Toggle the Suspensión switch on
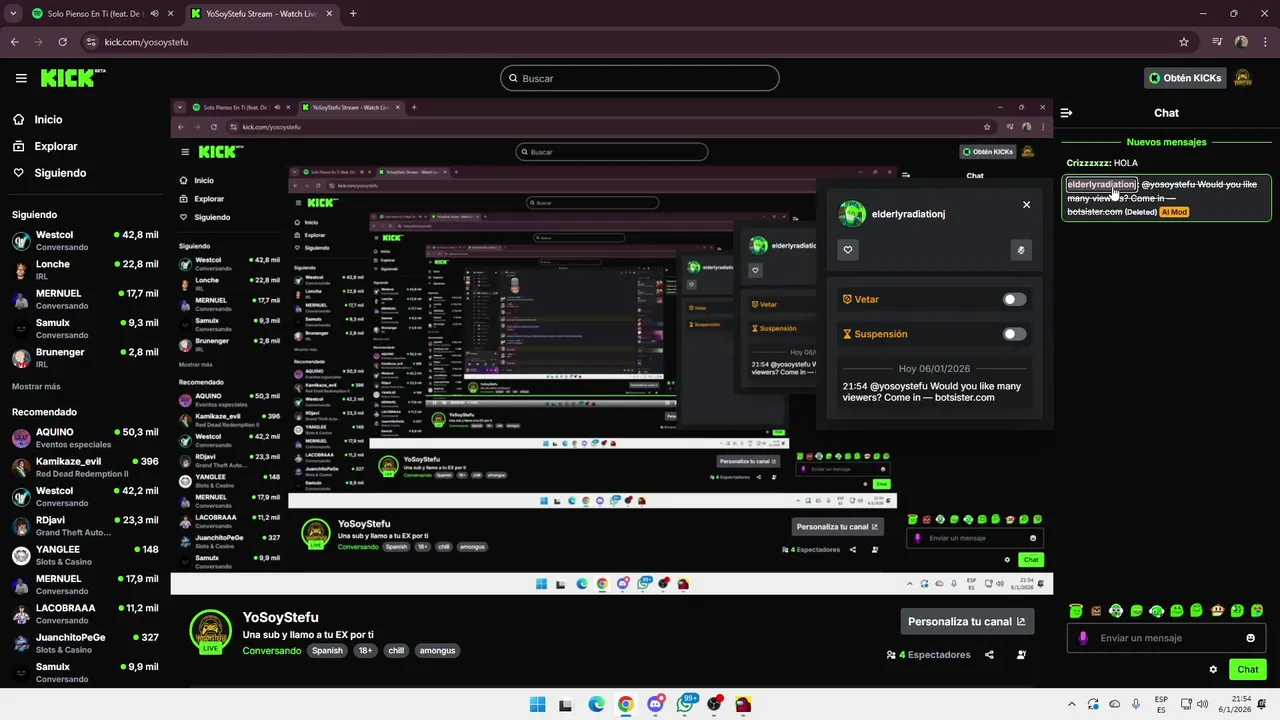The width and height of the screenshot is (1280, 720). click(x=1014, y=334)
